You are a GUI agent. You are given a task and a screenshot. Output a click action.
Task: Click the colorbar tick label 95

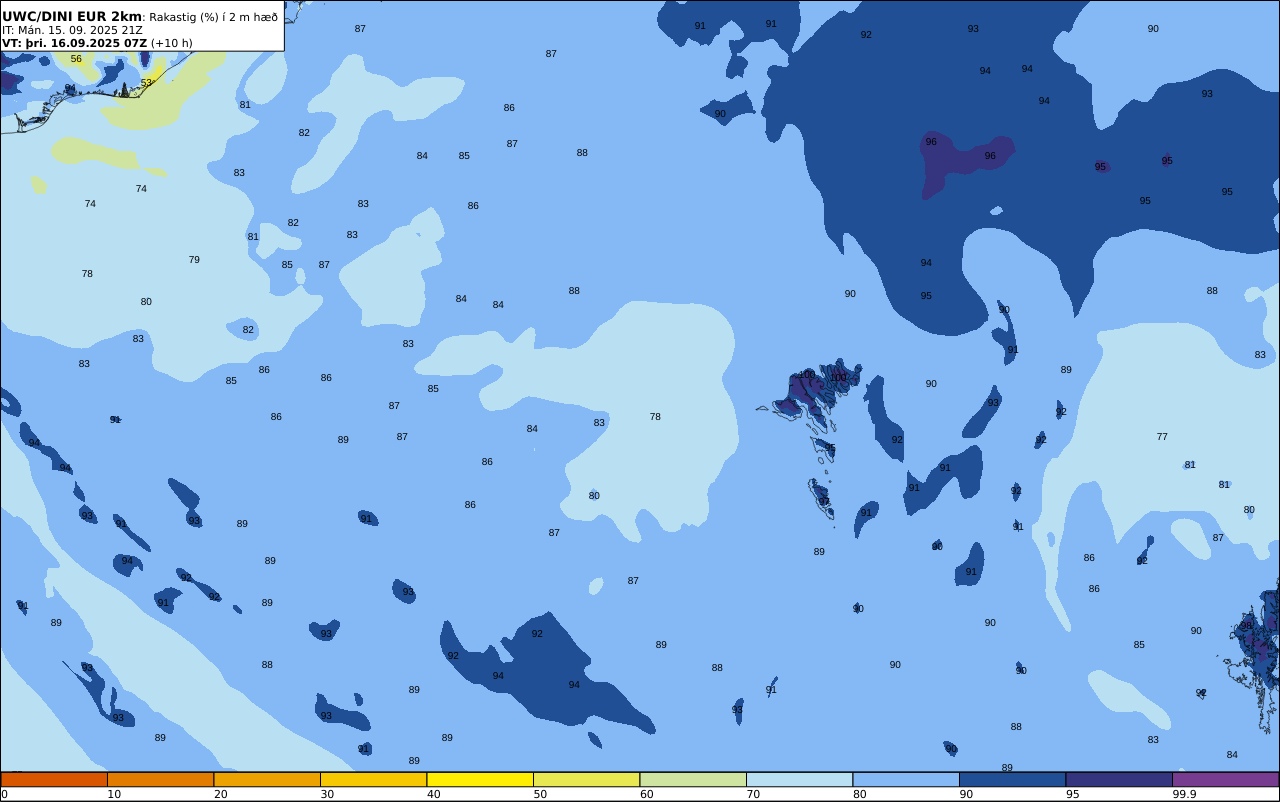(1072, 794)
